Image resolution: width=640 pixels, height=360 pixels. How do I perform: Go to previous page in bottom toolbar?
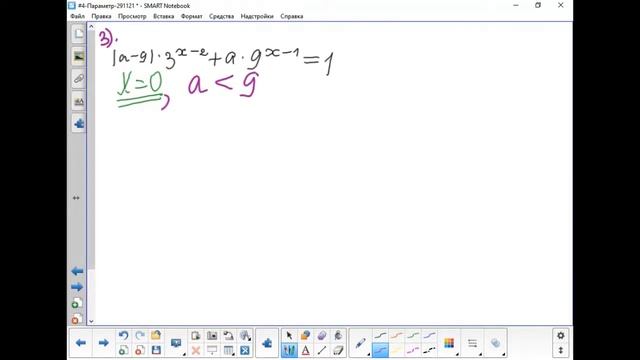(x=81, y=343)
